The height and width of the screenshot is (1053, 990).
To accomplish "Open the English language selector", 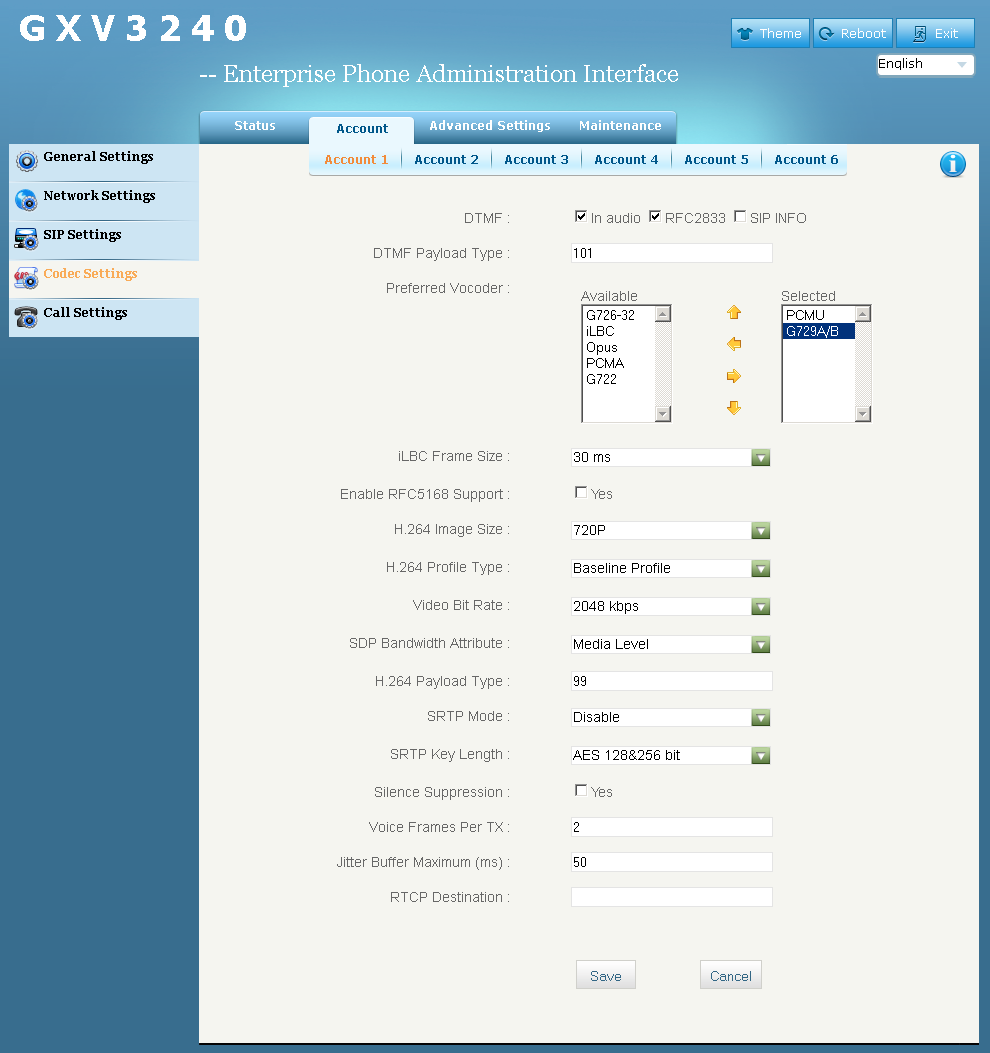I will (926, 64).
